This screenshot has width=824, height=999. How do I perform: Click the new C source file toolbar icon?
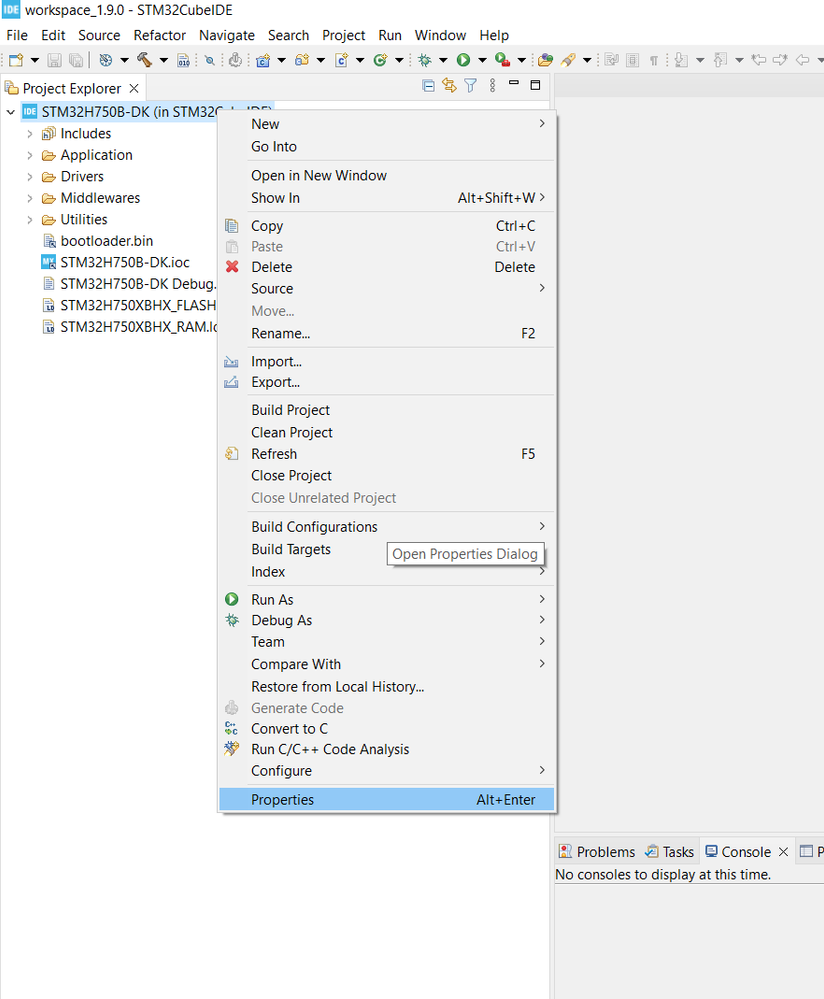click(342, 60)
